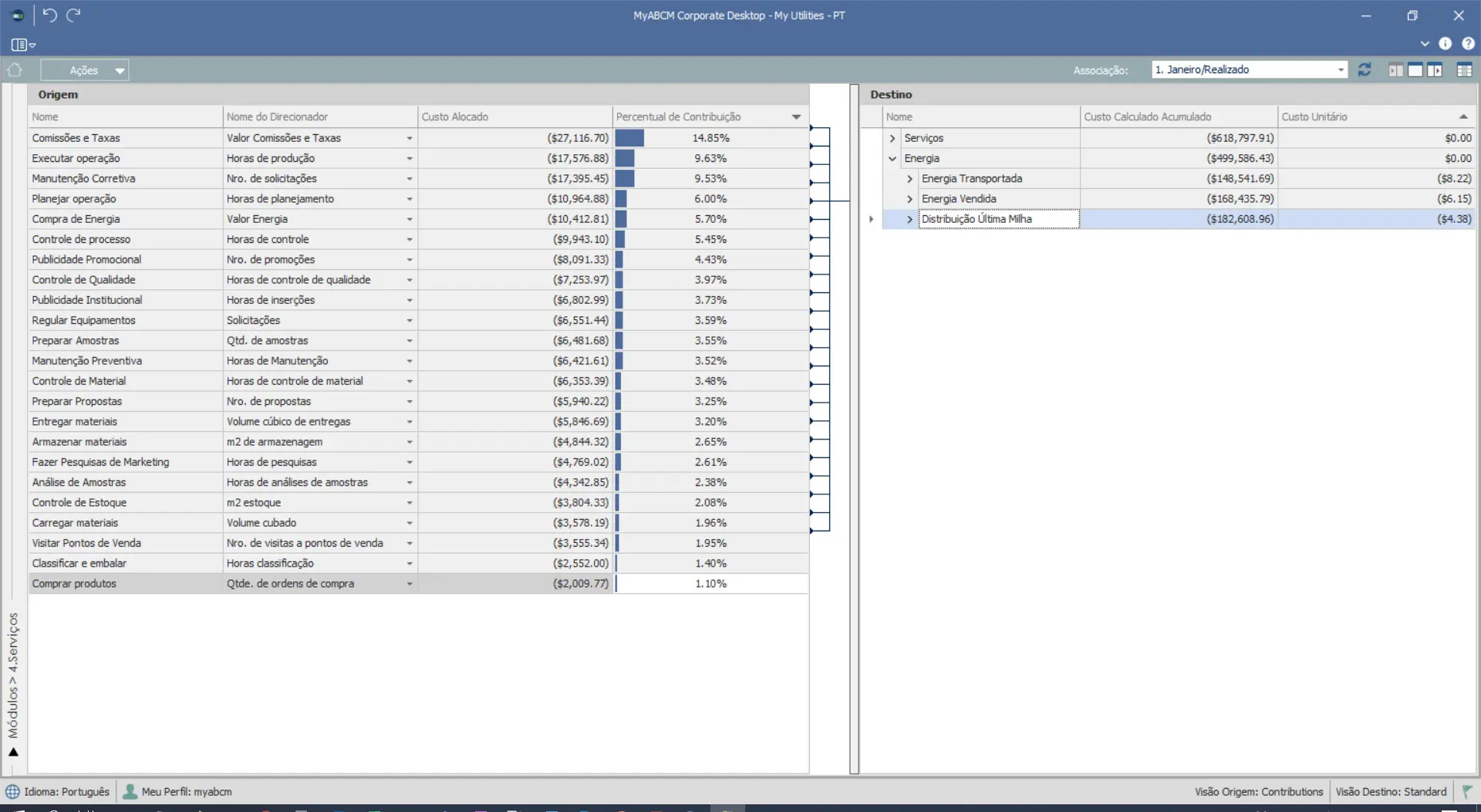The width and height of the screenshot is (1481, 812).
Task: Open the Associação period dropdown
Action: click(x=1341, y=70)
